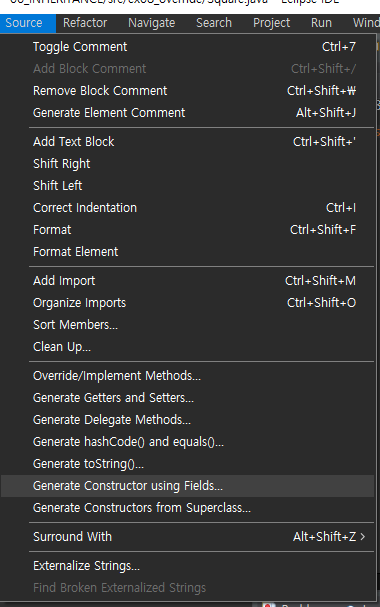Select Generate Element Comment
The width and height of the screenshot is (380, 607).
click(188, 113)
